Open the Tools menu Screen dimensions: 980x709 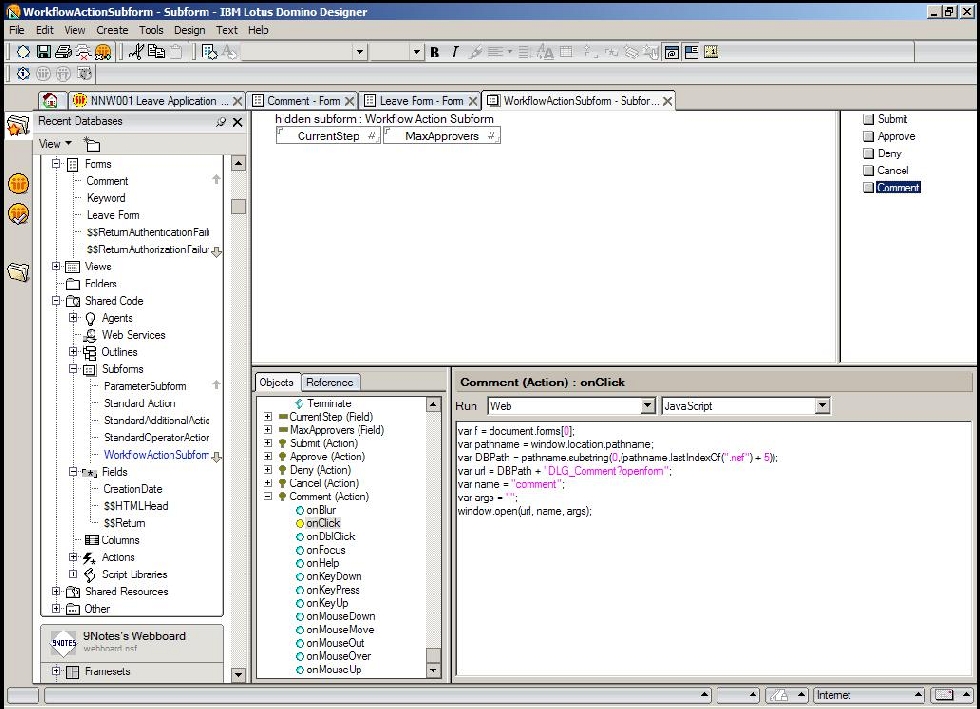click(151, 30)
